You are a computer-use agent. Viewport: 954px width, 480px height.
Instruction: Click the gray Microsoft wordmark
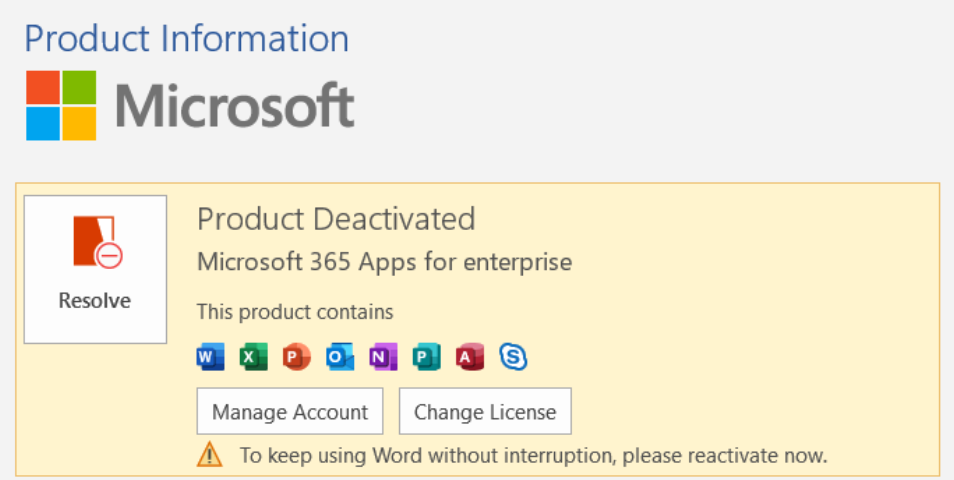(235, 106)
